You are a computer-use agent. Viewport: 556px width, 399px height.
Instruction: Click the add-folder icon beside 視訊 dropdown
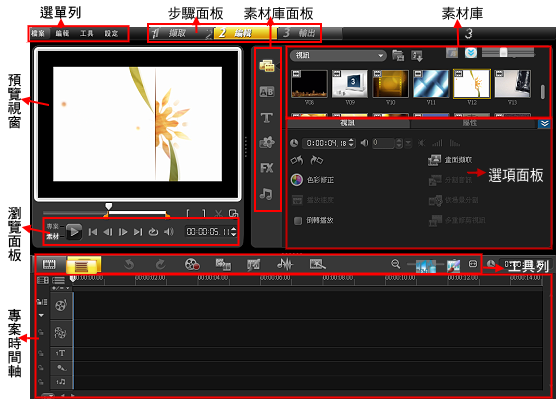[398, 55]
